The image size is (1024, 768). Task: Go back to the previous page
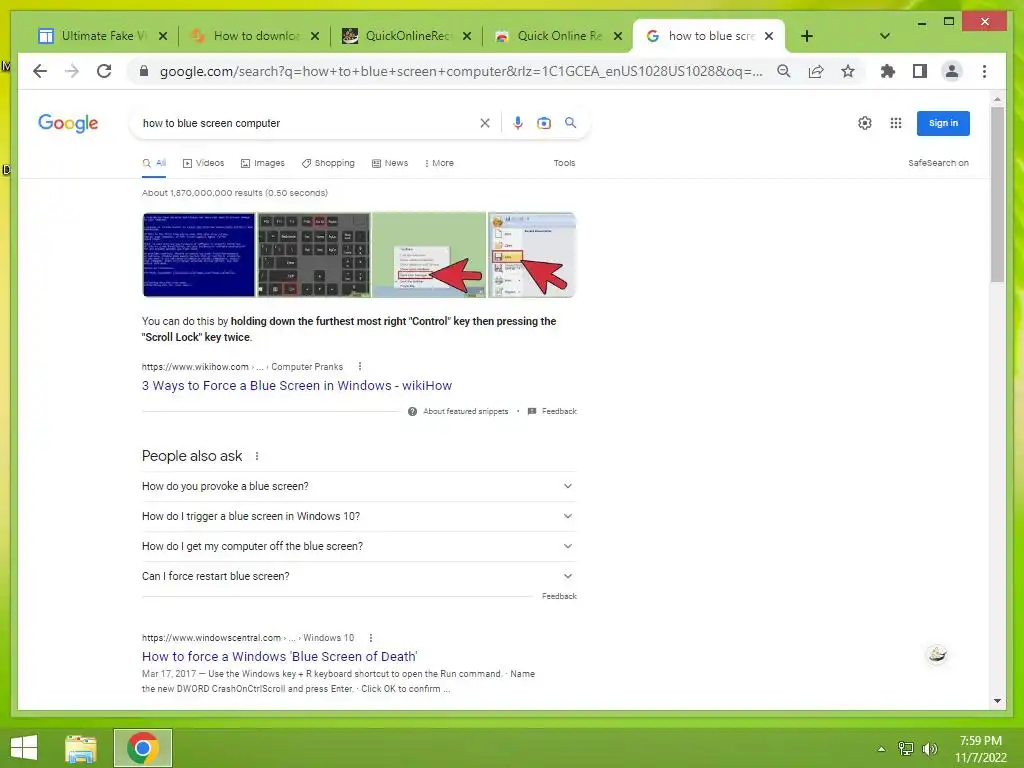point(40,71)
